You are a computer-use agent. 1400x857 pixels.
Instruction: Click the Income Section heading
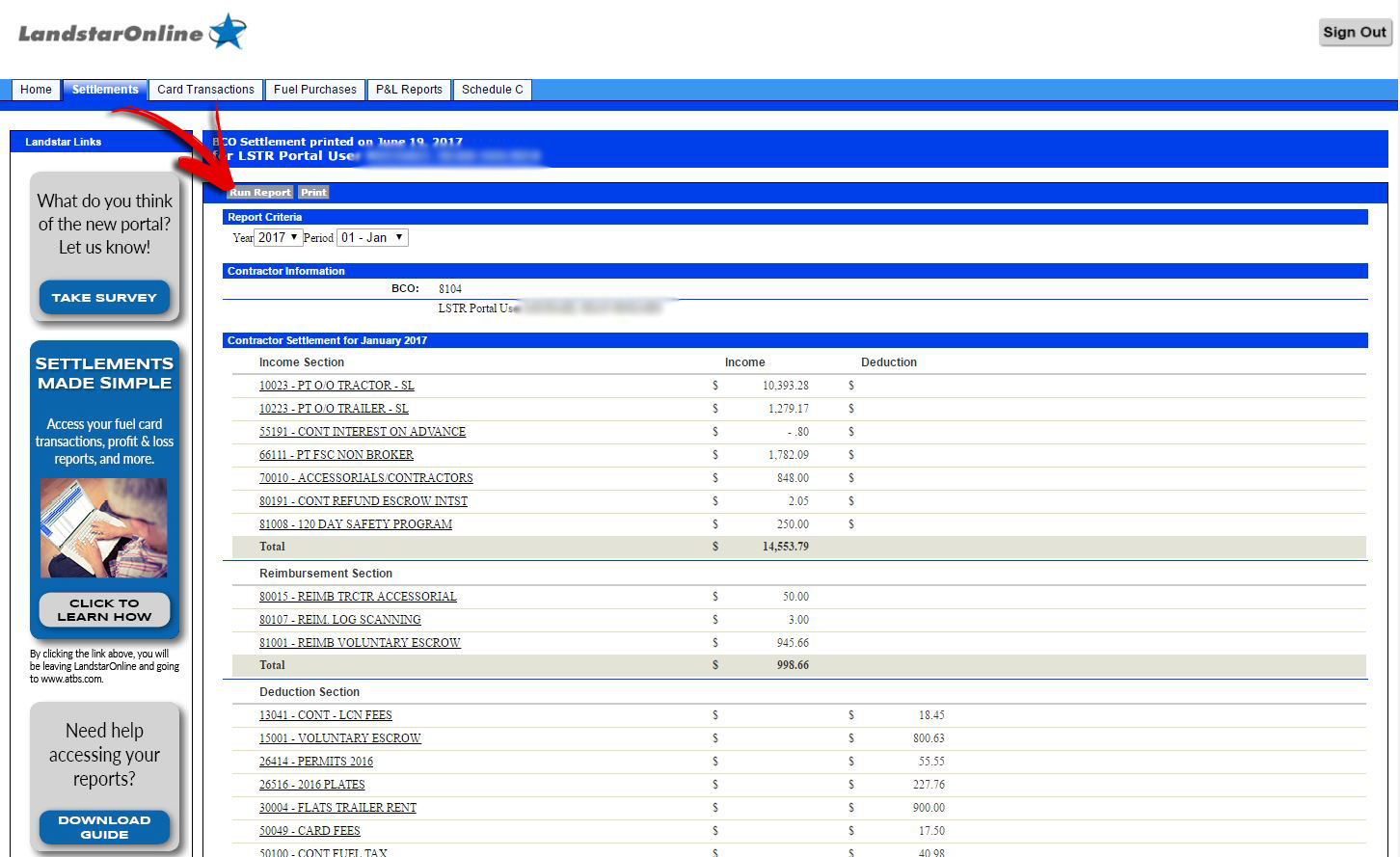[301, 362]
